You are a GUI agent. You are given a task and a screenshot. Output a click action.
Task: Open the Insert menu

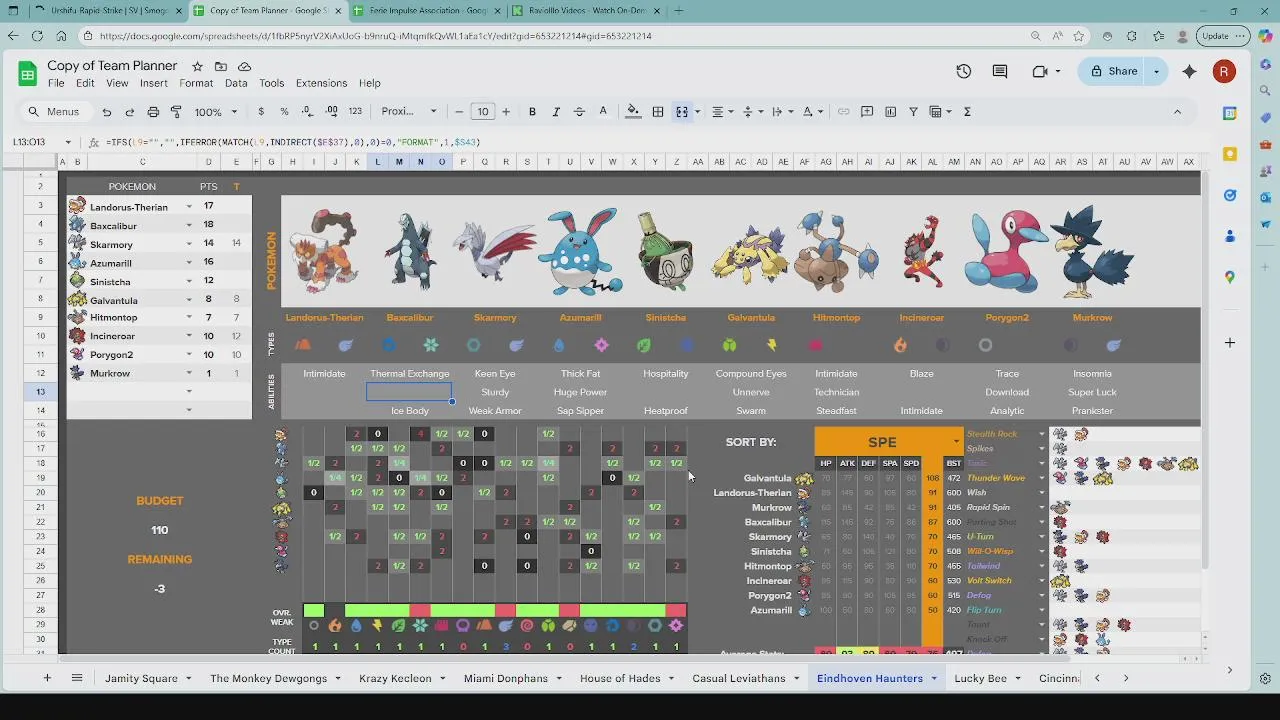153,83
